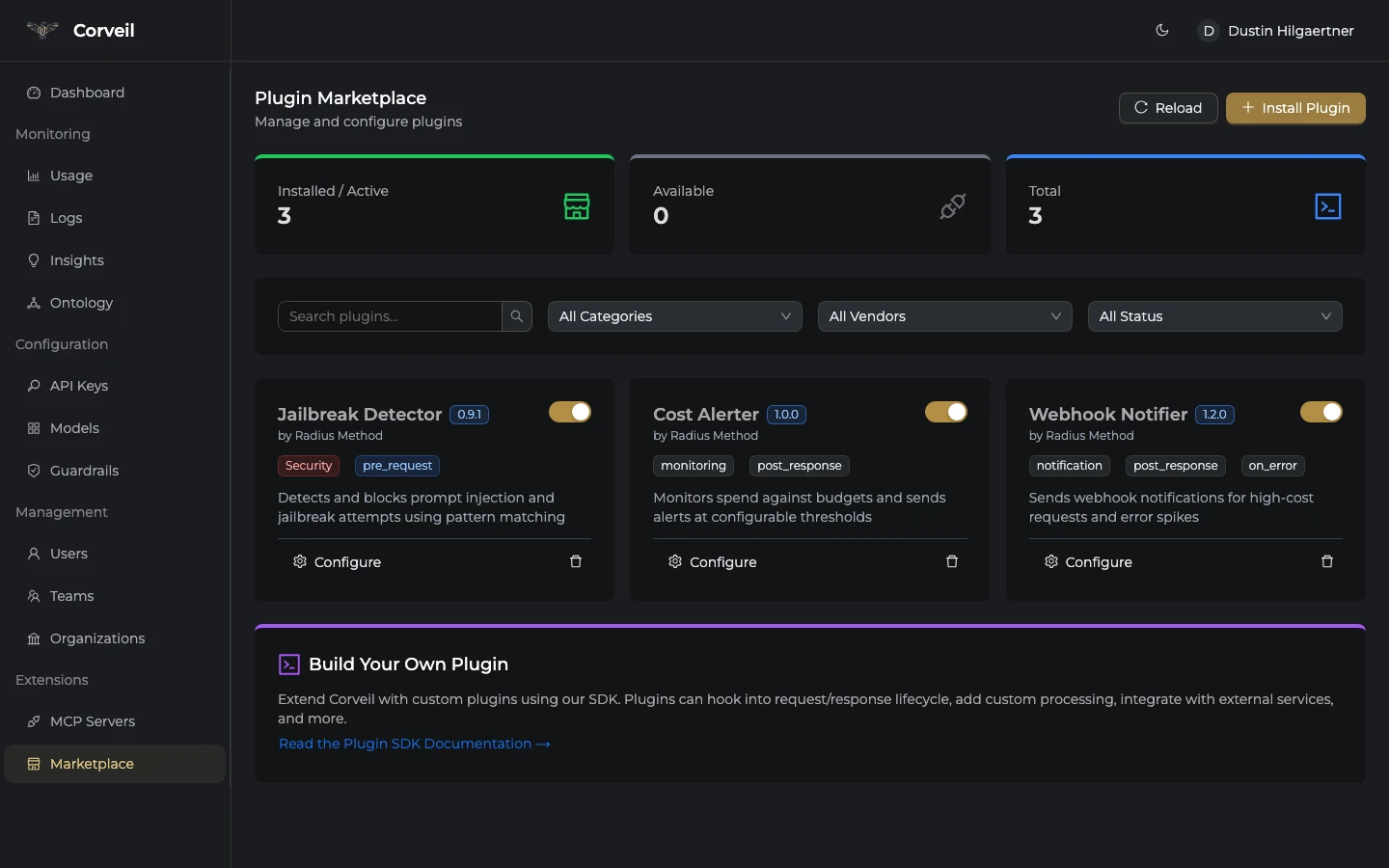Open the Plugin SDK Documentation link
1389x868 pixels.
[414, 744]
